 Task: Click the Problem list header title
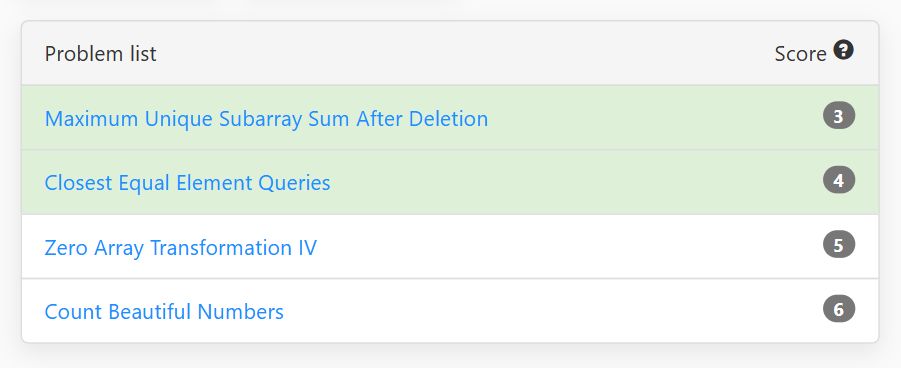click(101, 53)
